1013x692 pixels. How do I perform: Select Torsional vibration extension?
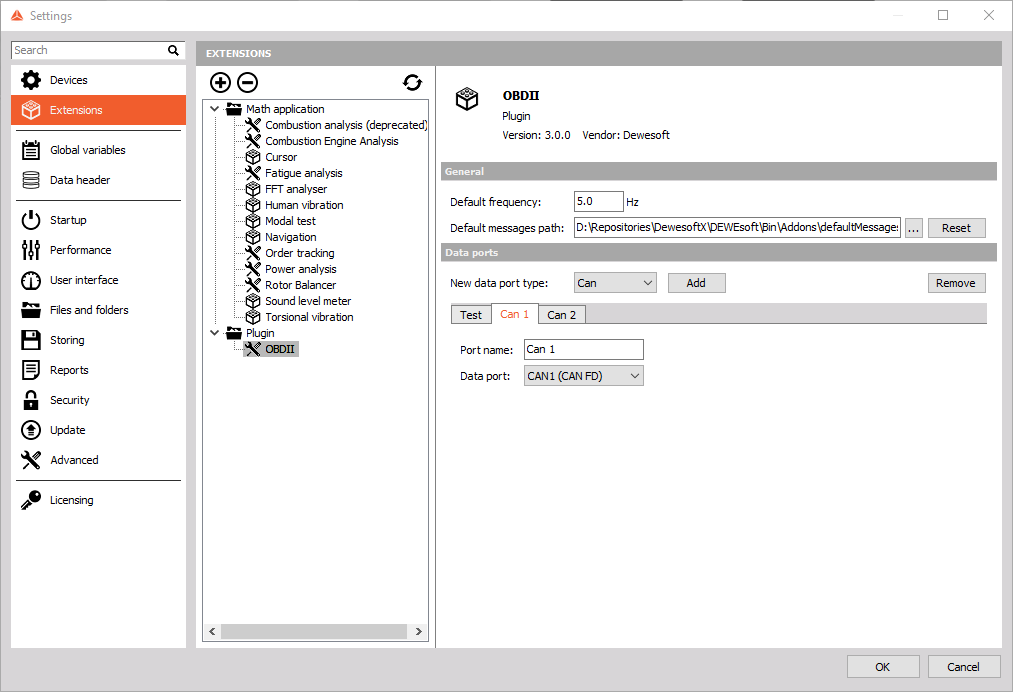[309, 317]
